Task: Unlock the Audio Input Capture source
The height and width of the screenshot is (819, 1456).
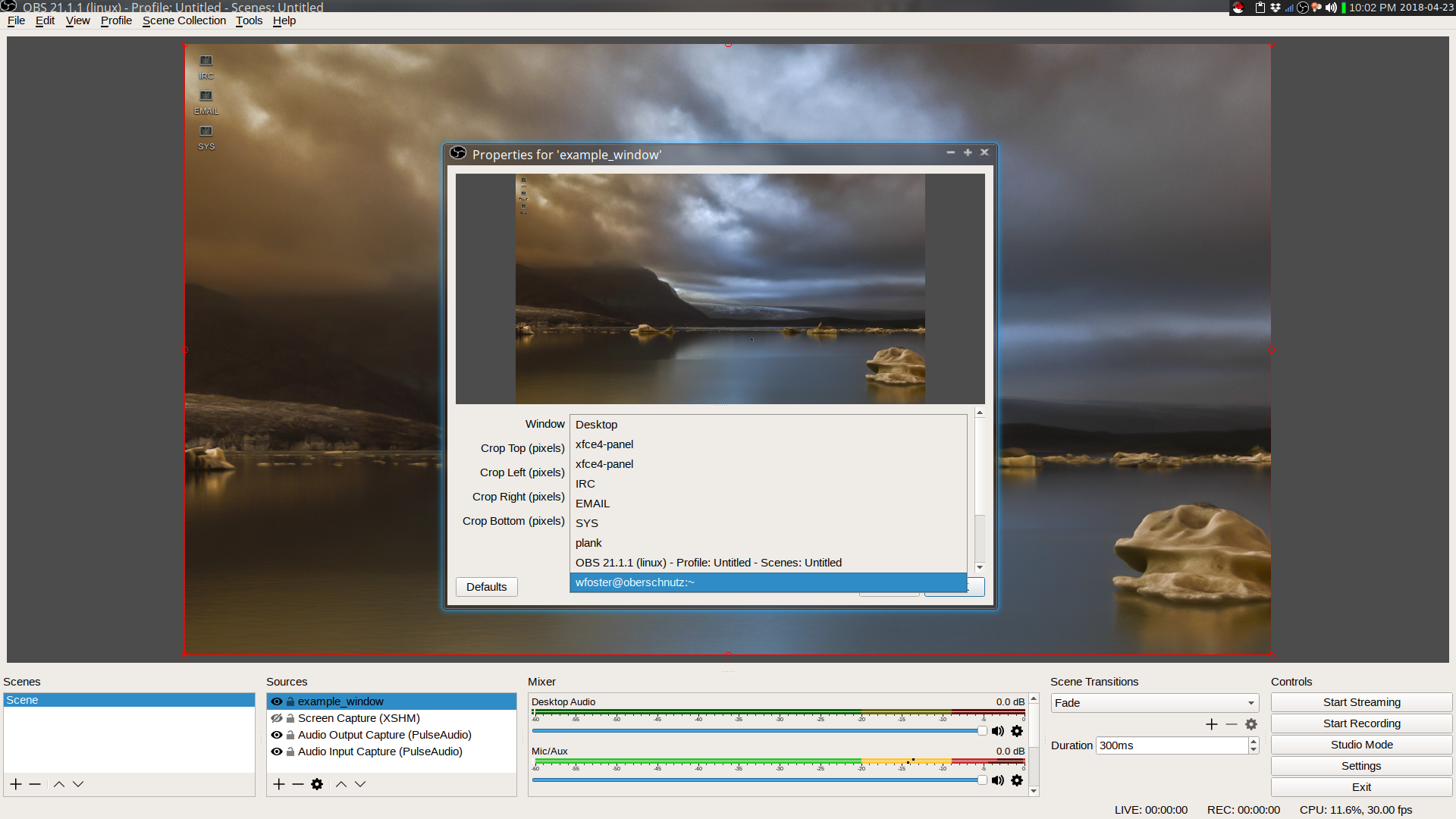Action: 290,752
